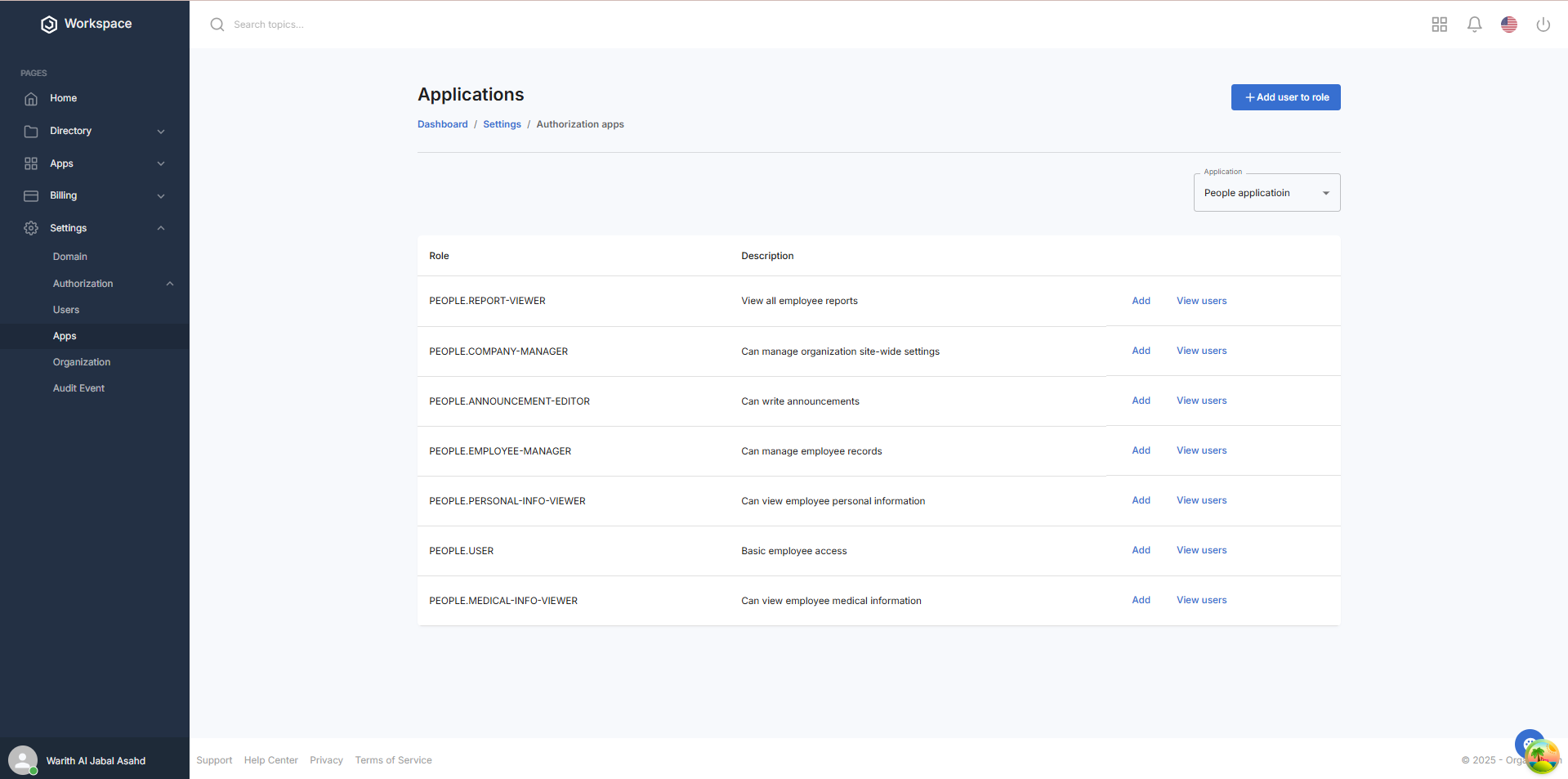The height and width of the screenshot is (779, 1568).
Task: Select Organization in the sidebar
Action: tap(82, 362)
